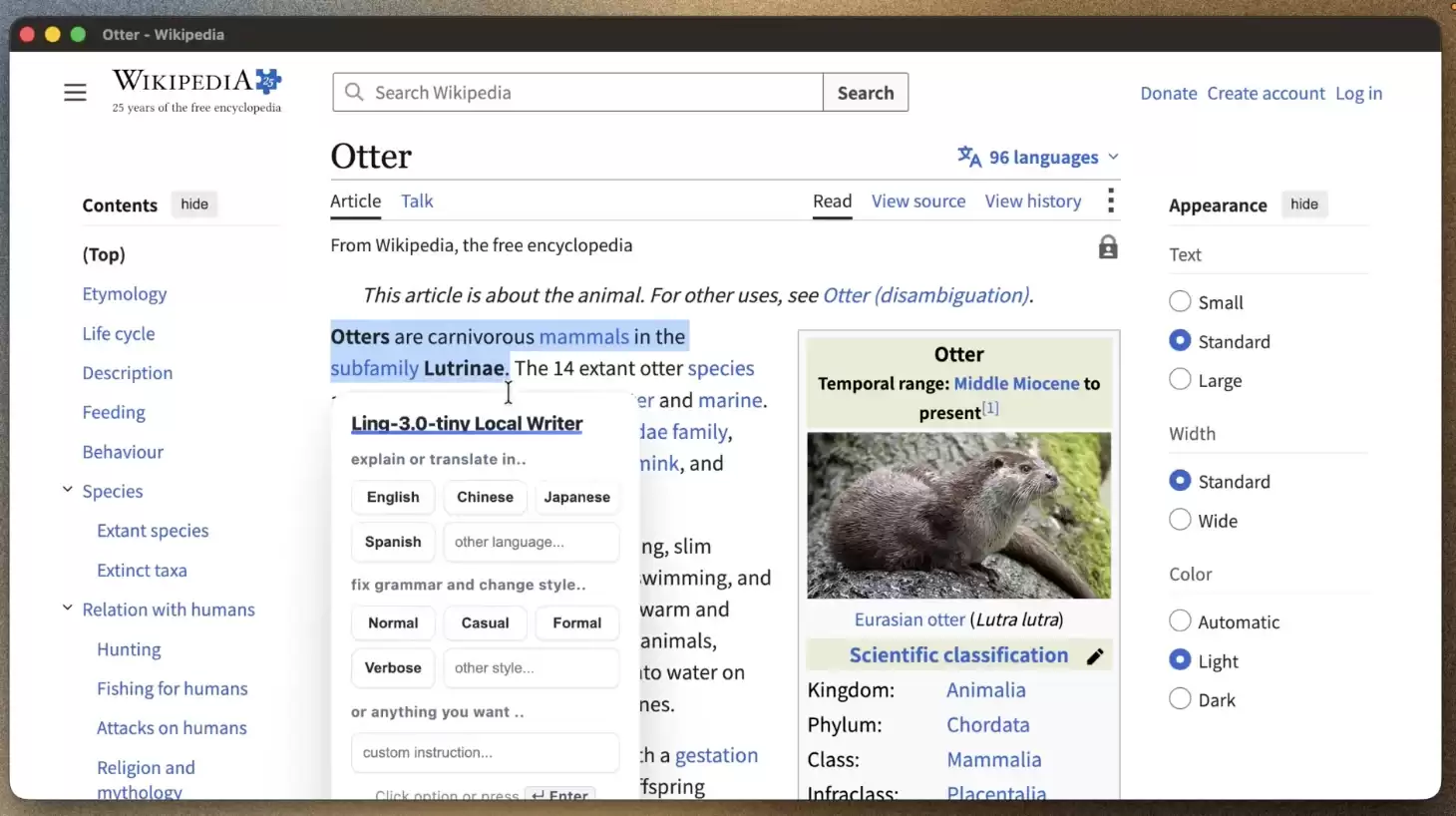Select Large text size
Image resolution: width=1456 pixels, height=816 pixels.
(1180, 380)
